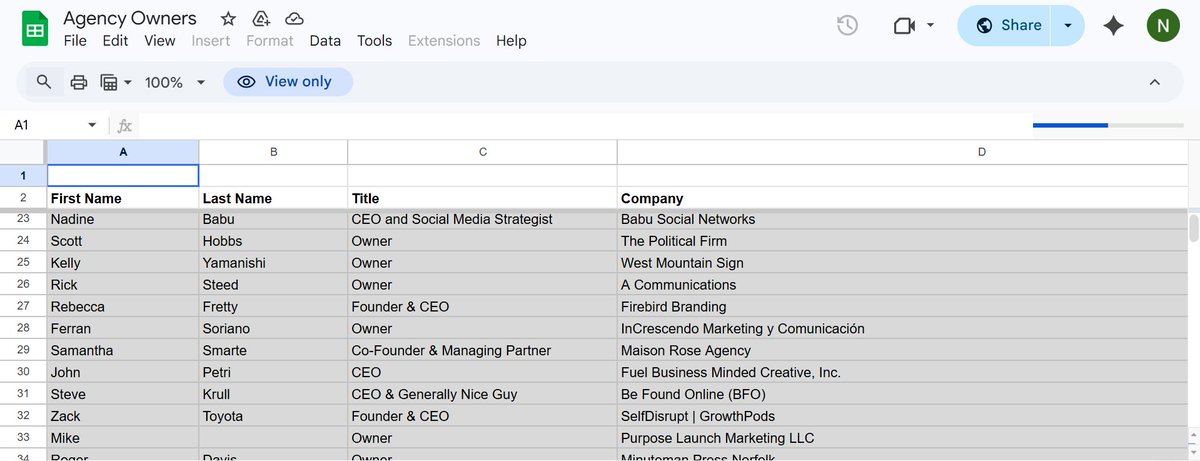The width and height of the screenshot is (1200, 461).
Task: Select Co-Founder & Managing Partner cell
Action: (x=482, y=351)
